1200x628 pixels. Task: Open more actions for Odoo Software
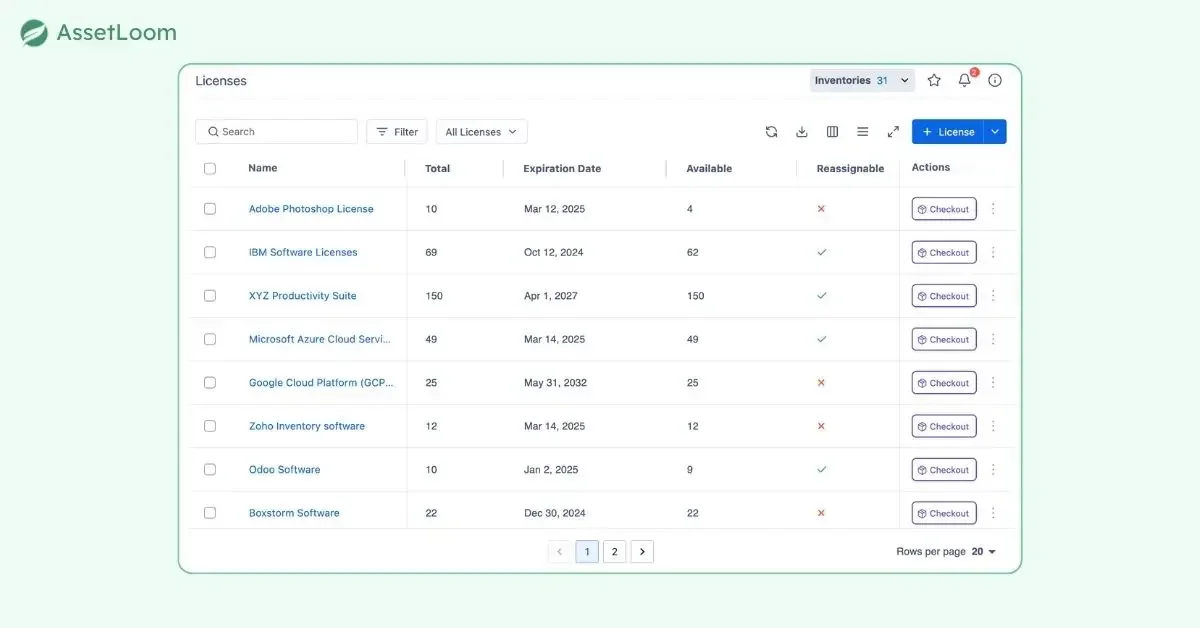pyautogui.click(x=993, y=470)
